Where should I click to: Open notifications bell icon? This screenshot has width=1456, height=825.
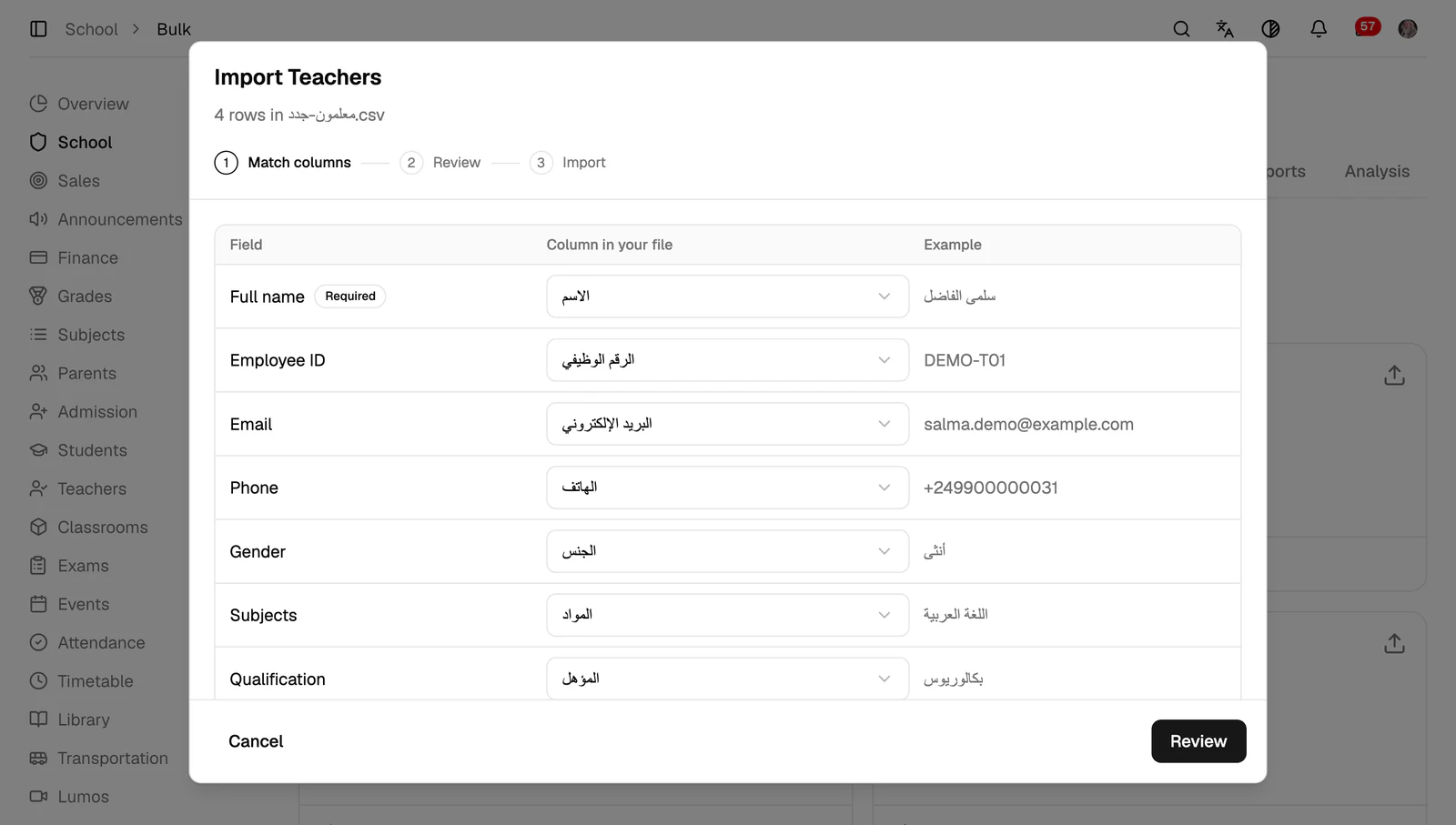point(1319,29)
